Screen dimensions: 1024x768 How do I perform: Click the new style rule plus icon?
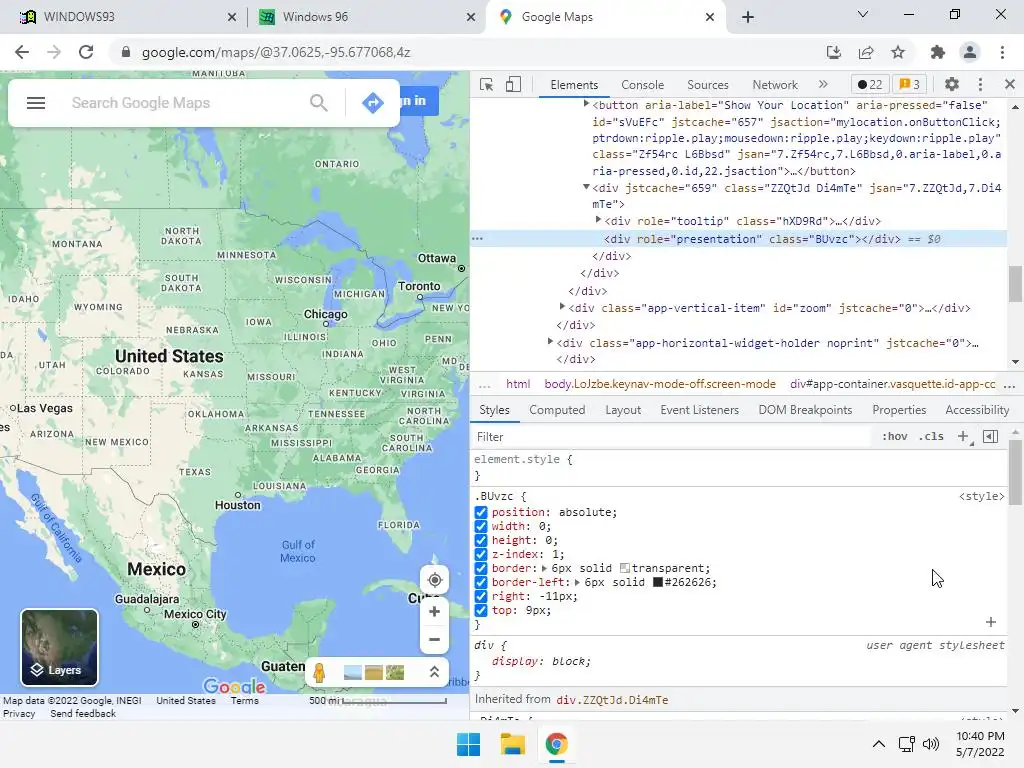963,436
